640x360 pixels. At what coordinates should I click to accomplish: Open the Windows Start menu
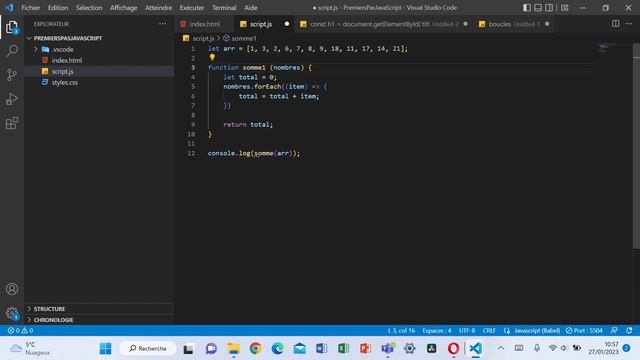(105, 349)
